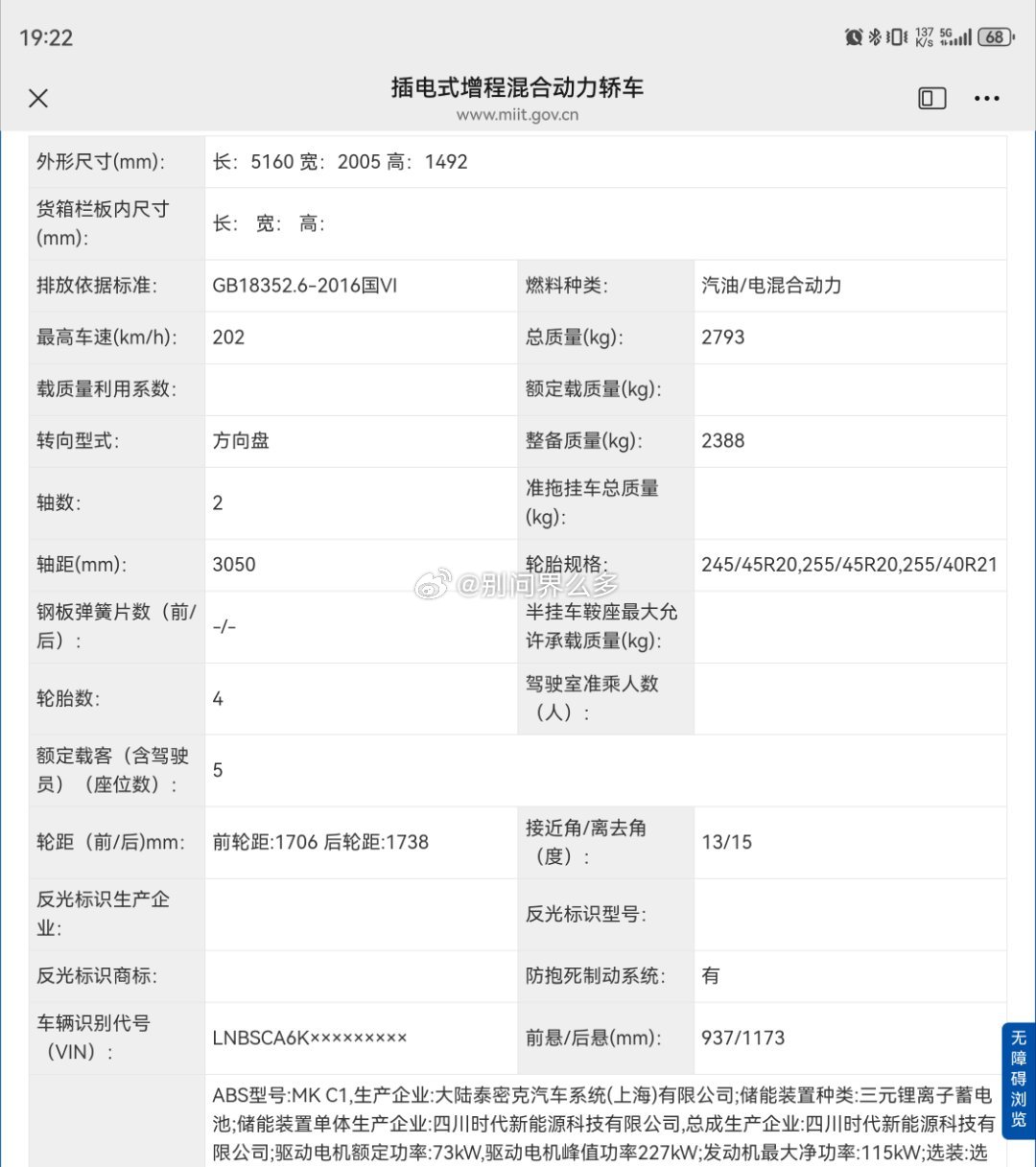Select the 转向型式 label
Viewport: 1036px width, 1167px height.
pos(78,440)
